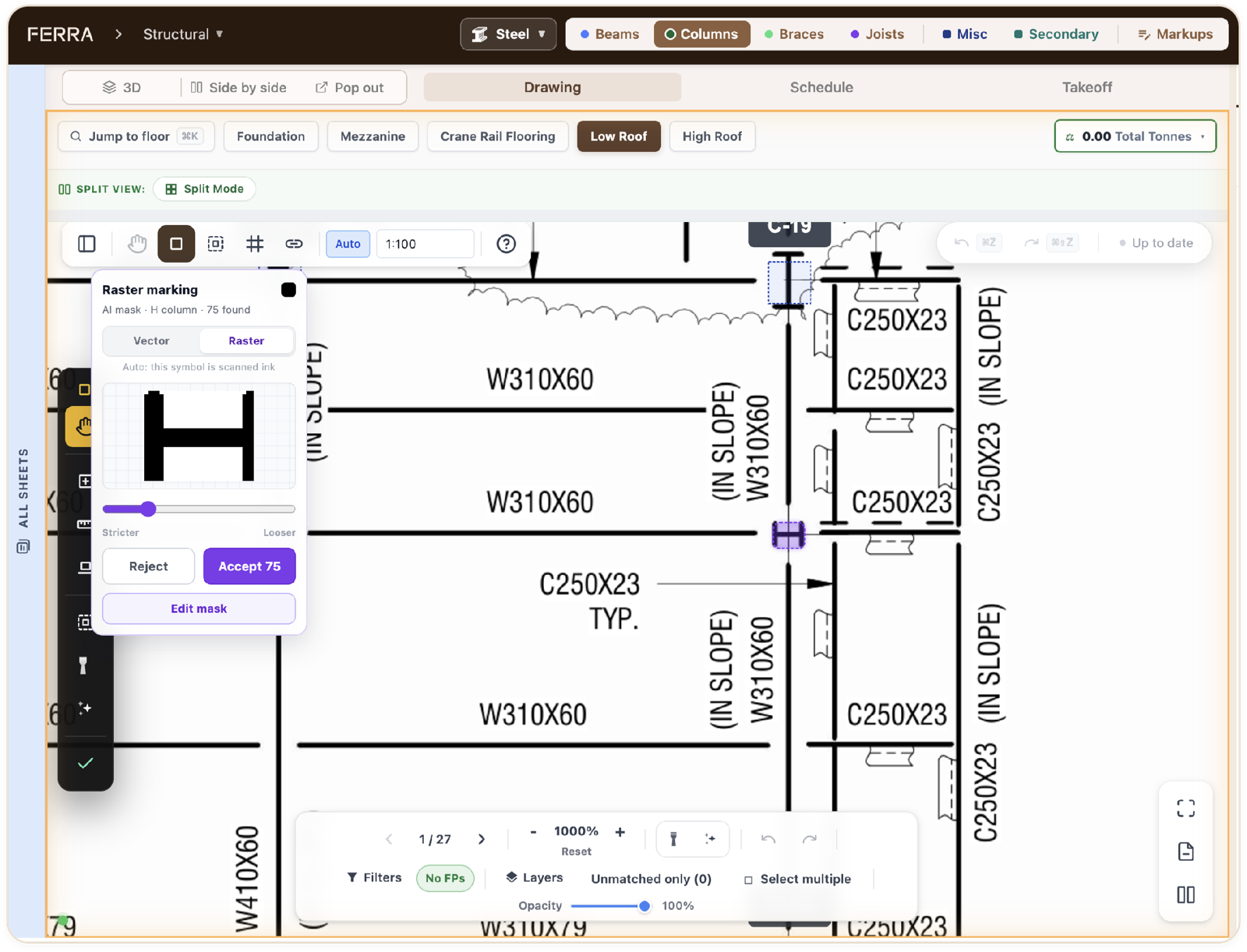
Task: Toggle the Joists category
Action: [878, 34]
